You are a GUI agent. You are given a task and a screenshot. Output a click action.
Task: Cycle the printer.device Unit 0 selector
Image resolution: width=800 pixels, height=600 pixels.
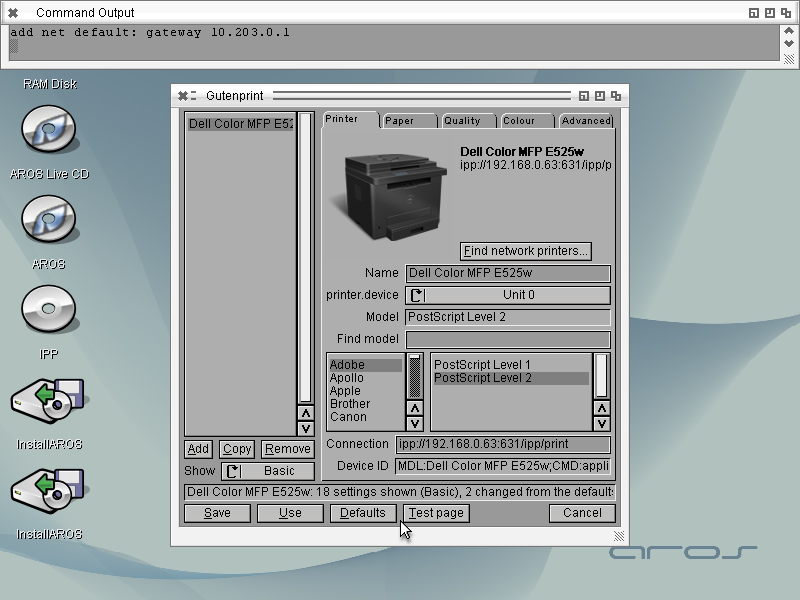click(508, 295)
